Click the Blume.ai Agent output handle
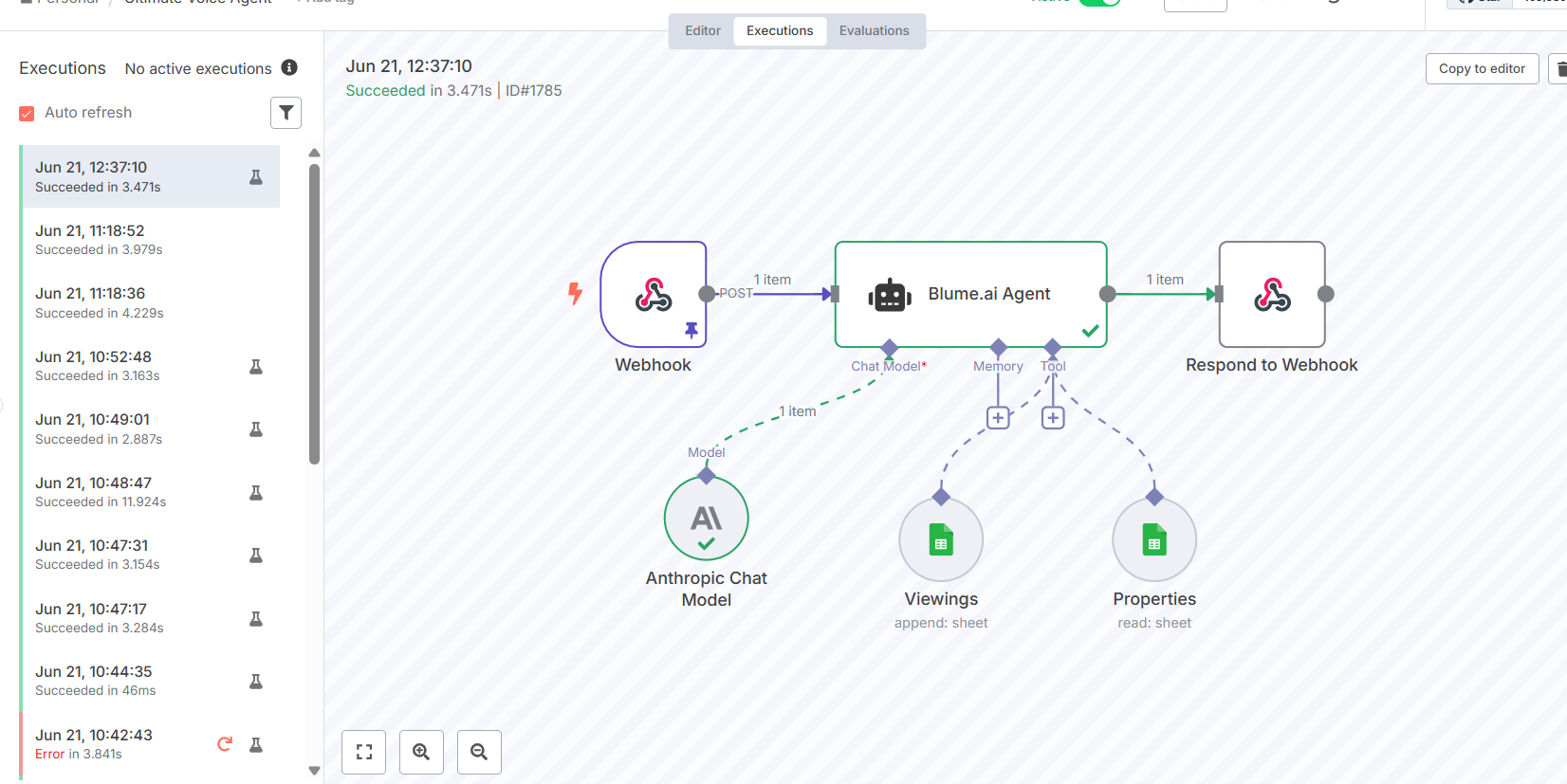 click(x=1107, y=294)
